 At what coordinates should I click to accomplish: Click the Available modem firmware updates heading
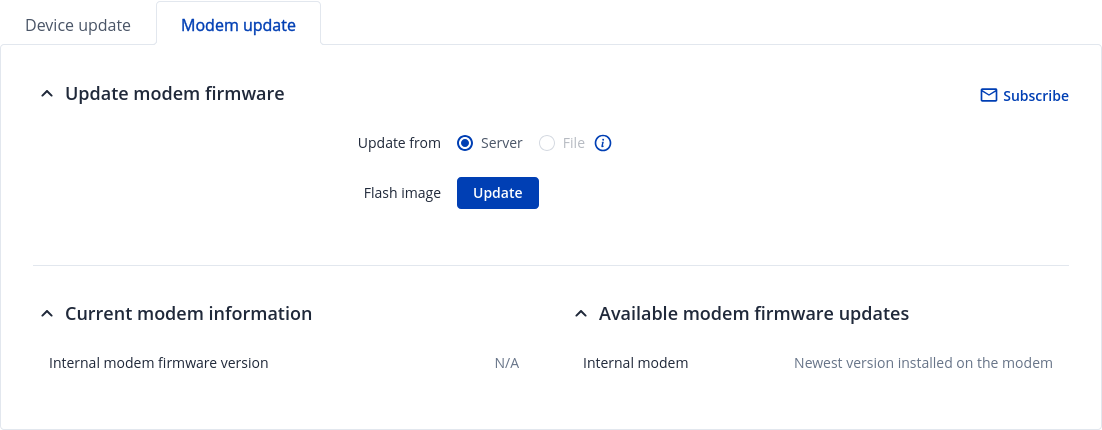coord(753,314)
